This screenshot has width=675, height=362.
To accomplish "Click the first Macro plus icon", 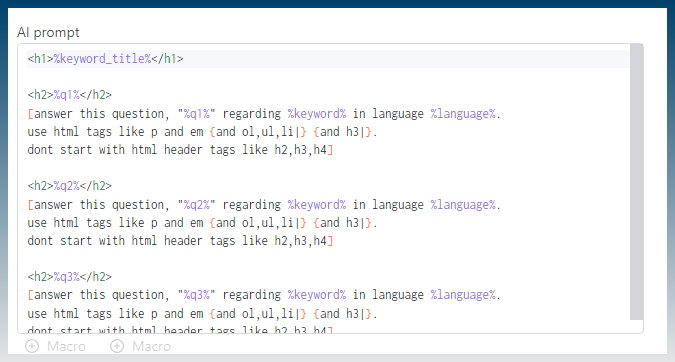I will point(32,346).
